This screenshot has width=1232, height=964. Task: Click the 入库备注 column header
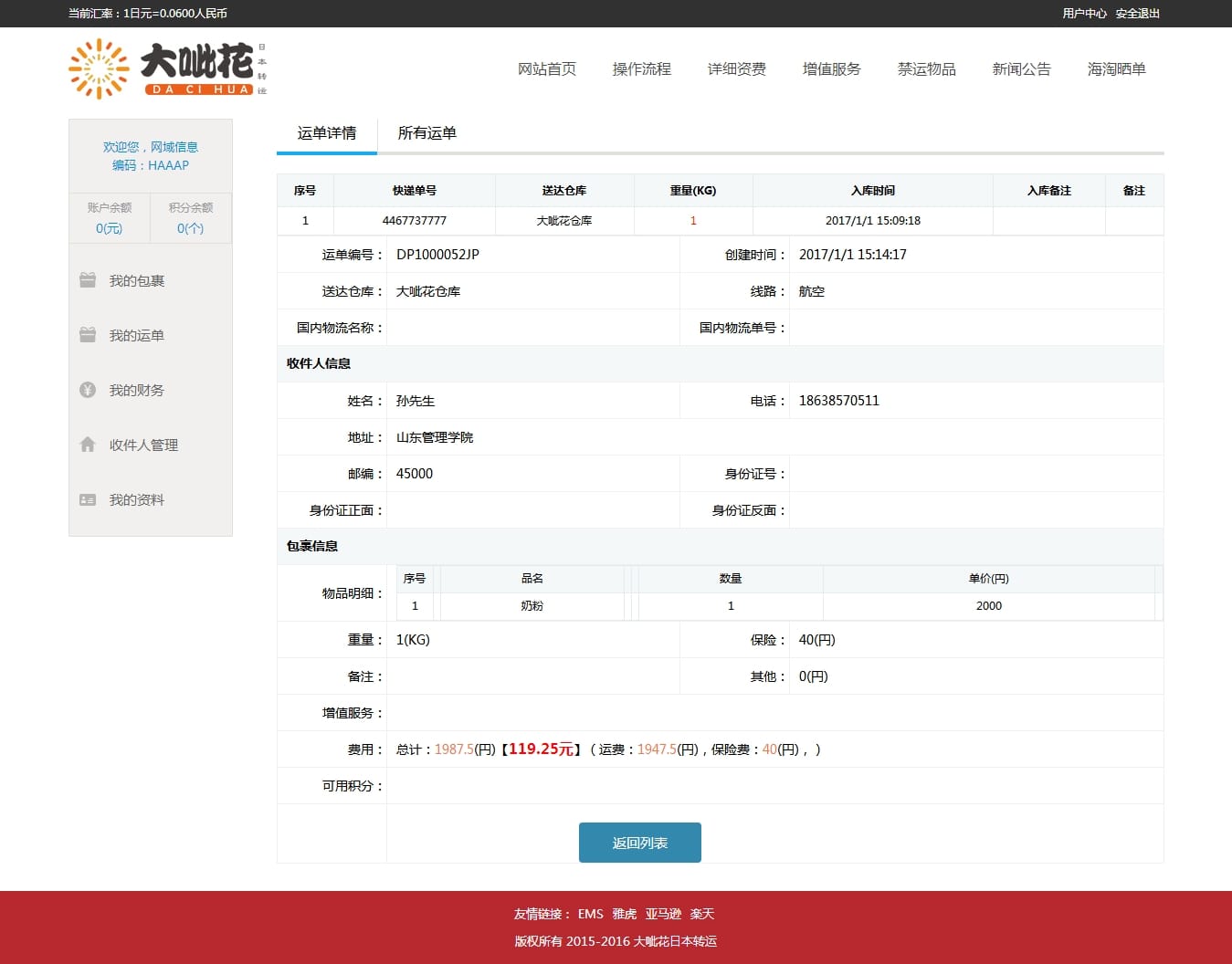[x=1049, y=191]
